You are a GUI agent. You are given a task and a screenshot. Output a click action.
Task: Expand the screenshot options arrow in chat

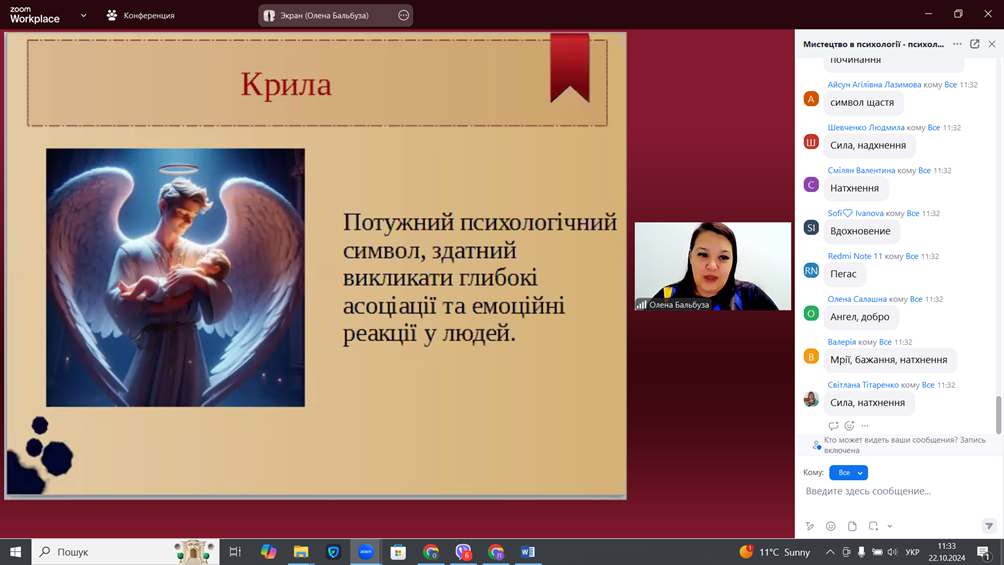pyautogui.click(x=889, y=526)
